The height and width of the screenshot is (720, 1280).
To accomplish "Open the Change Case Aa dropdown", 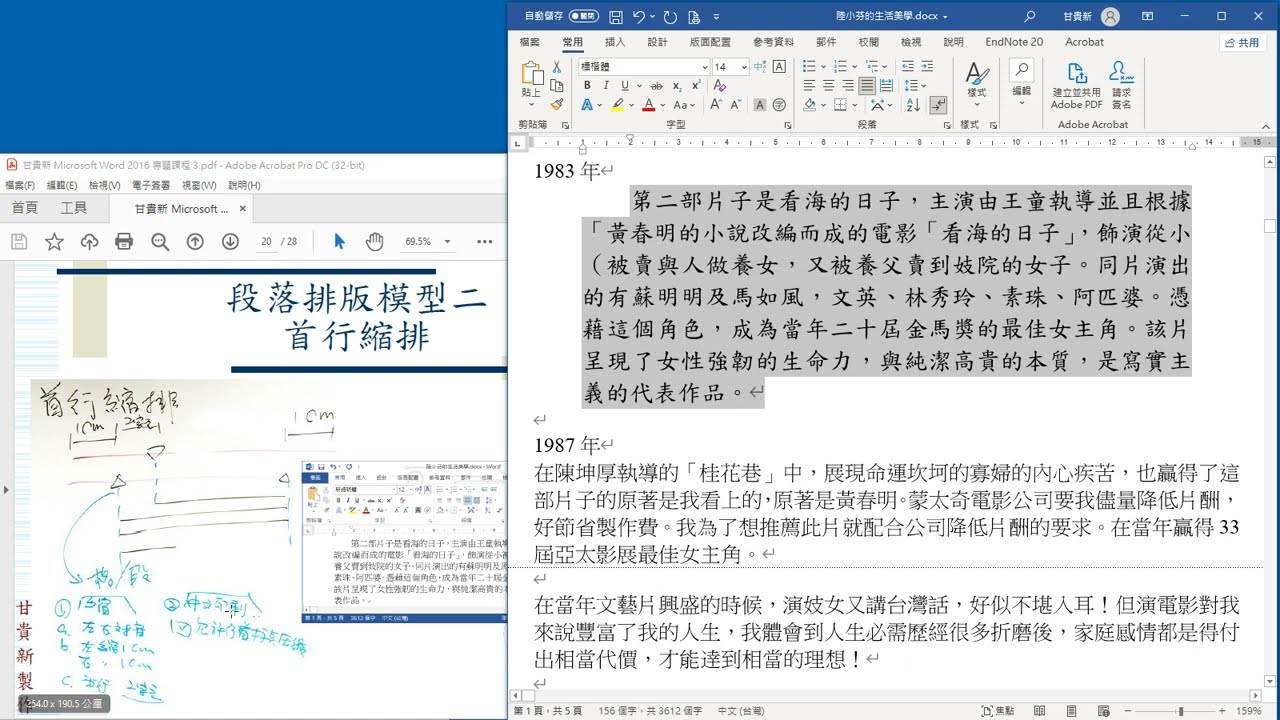I will pos(684,105).
